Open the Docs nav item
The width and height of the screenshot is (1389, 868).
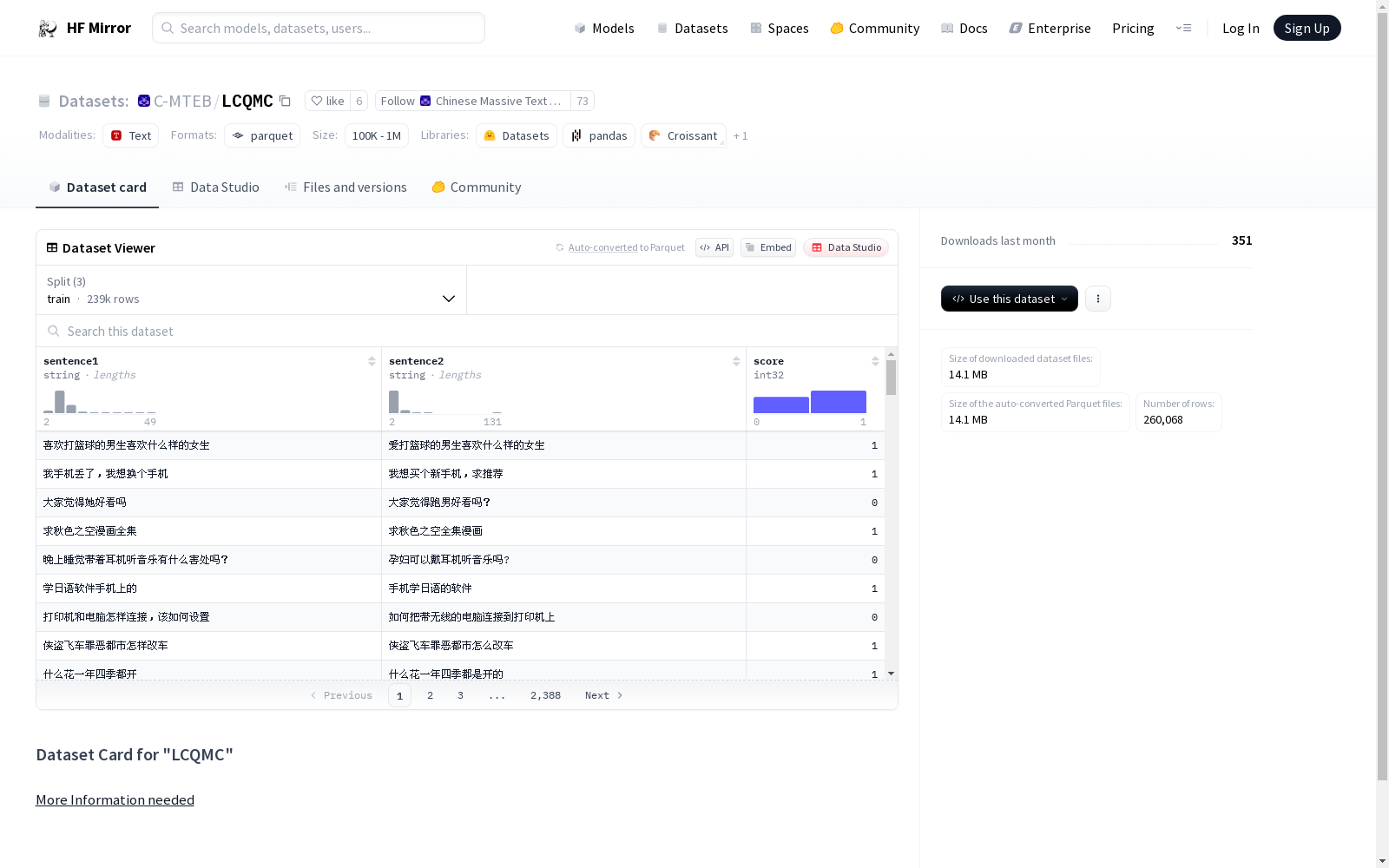964,28
